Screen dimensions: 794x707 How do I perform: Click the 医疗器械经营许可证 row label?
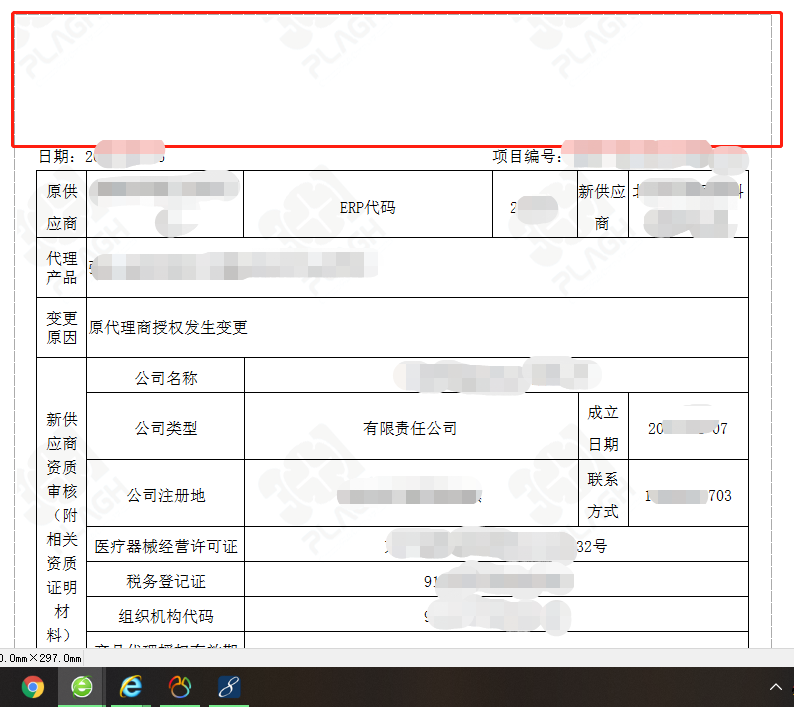[166, 544]
